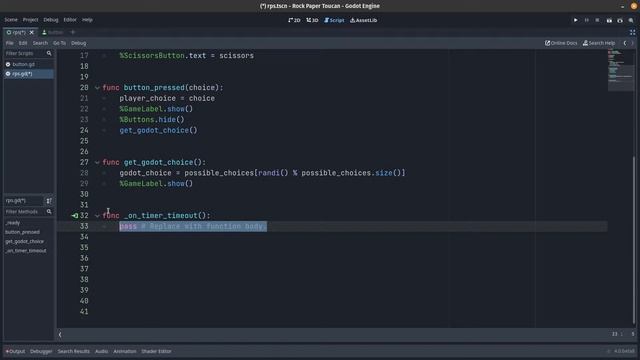Image resolution: width=640 pixels, height=360 pixels.
Task: Collapse the button_pressed function fold arrow
Action: coord(97,88)
